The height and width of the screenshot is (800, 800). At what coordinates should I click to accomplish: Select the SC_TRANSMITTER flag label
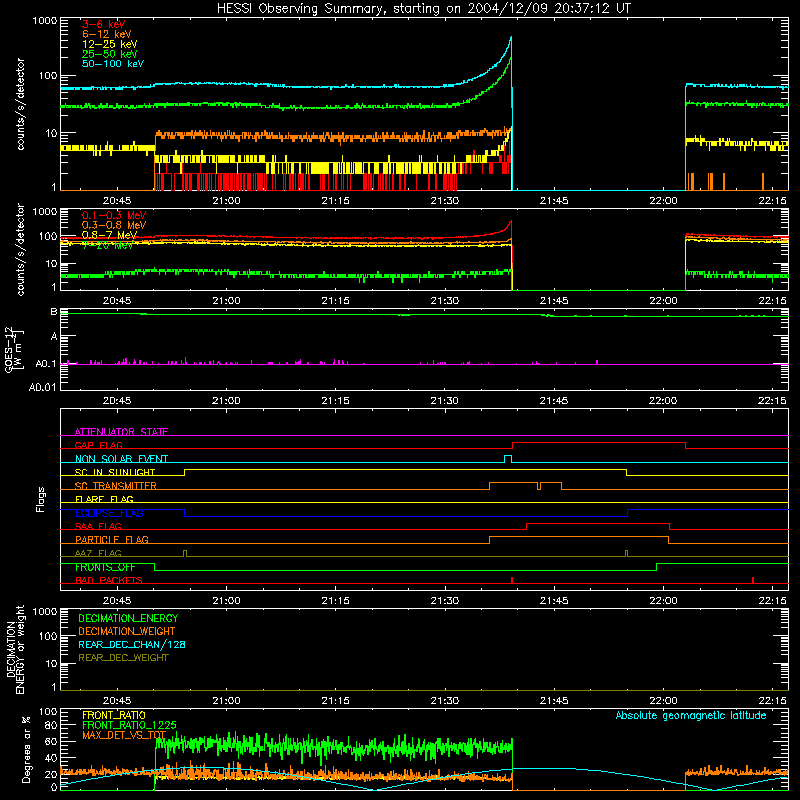point(116,486)
